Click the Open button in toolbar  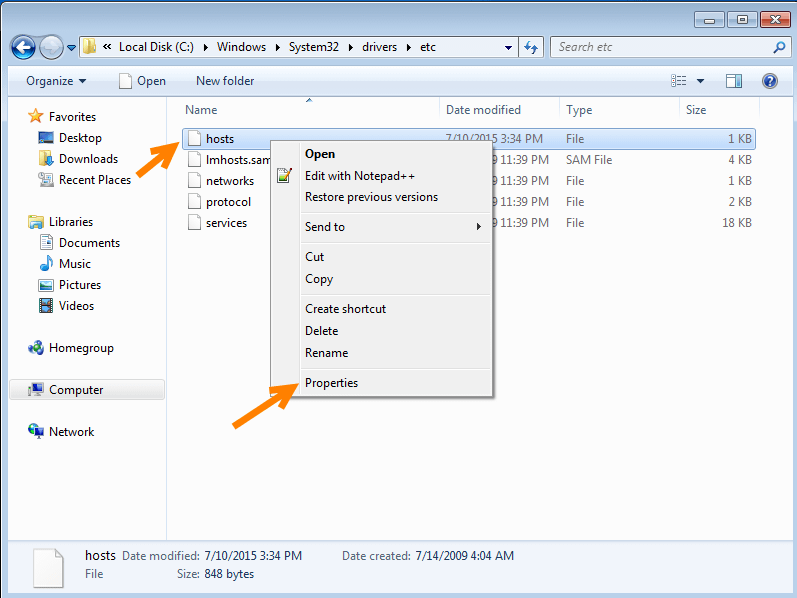(x=142, y=81)
